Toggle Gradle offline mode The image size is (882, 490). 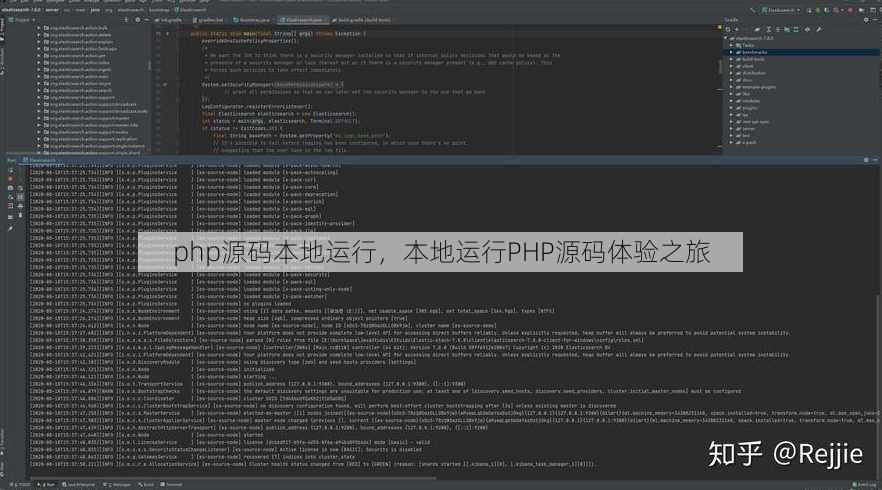coord(807,29)
